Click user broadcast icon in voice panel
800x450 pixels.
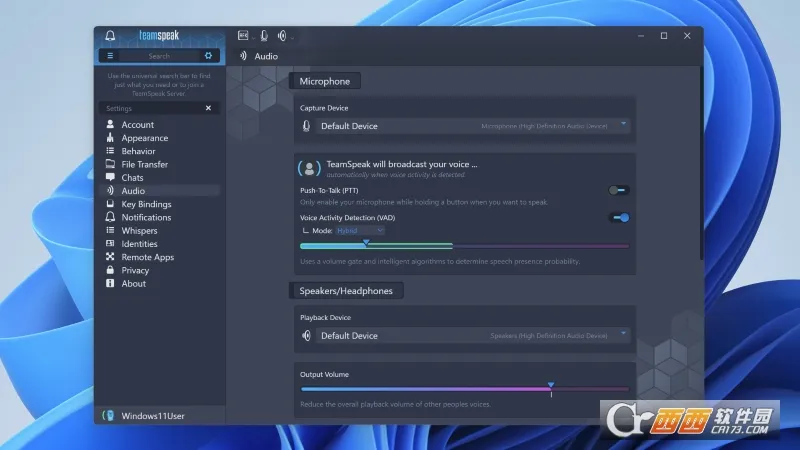click(x=309, y=168)
